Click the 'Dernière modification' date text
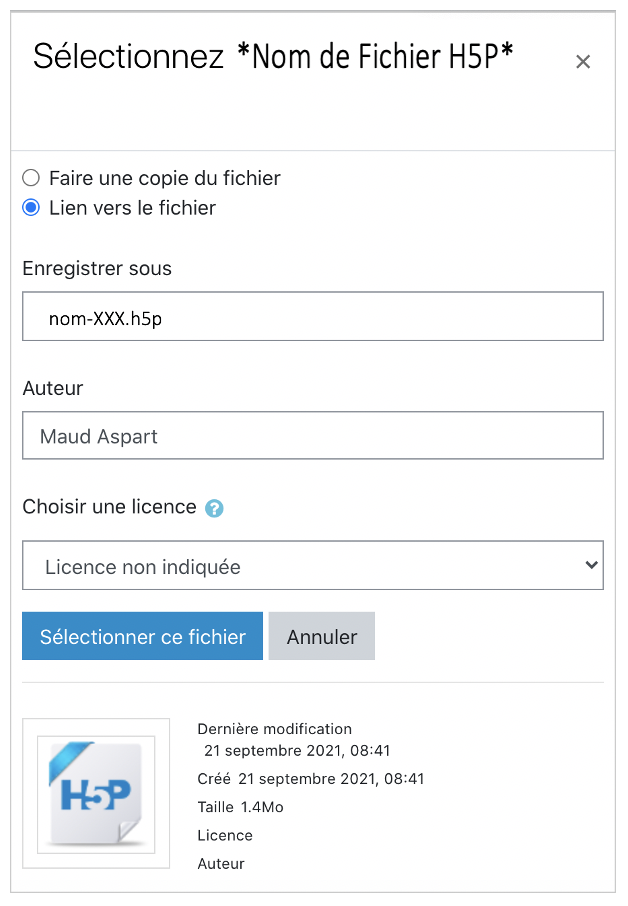The image size is (628, 906). [296, 750]
